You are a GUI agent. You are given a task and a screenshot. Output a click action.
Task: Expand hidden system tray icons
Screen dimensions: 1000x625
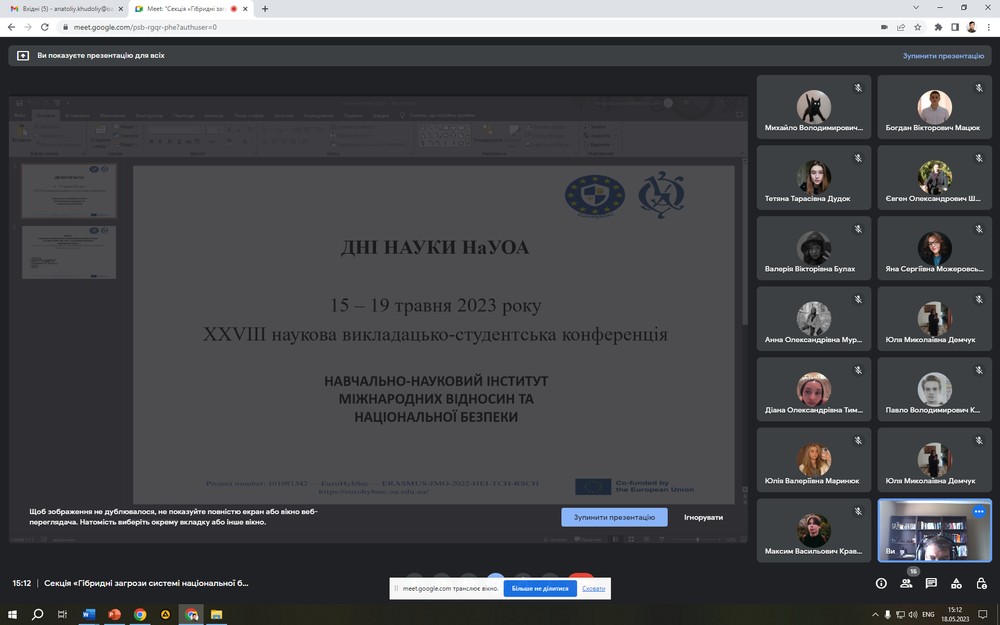tap(860, 614)
